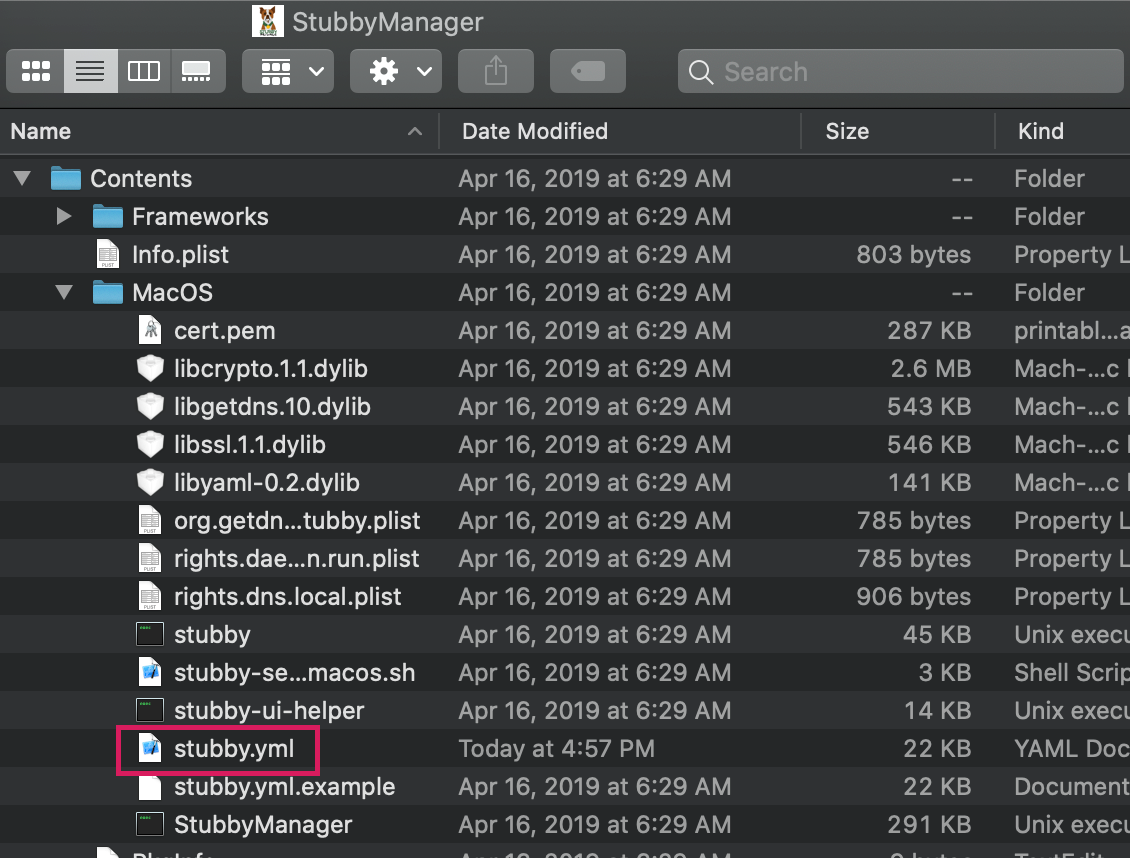
Task: Select the Info.plist file name
Action: [x=180, y=254]
